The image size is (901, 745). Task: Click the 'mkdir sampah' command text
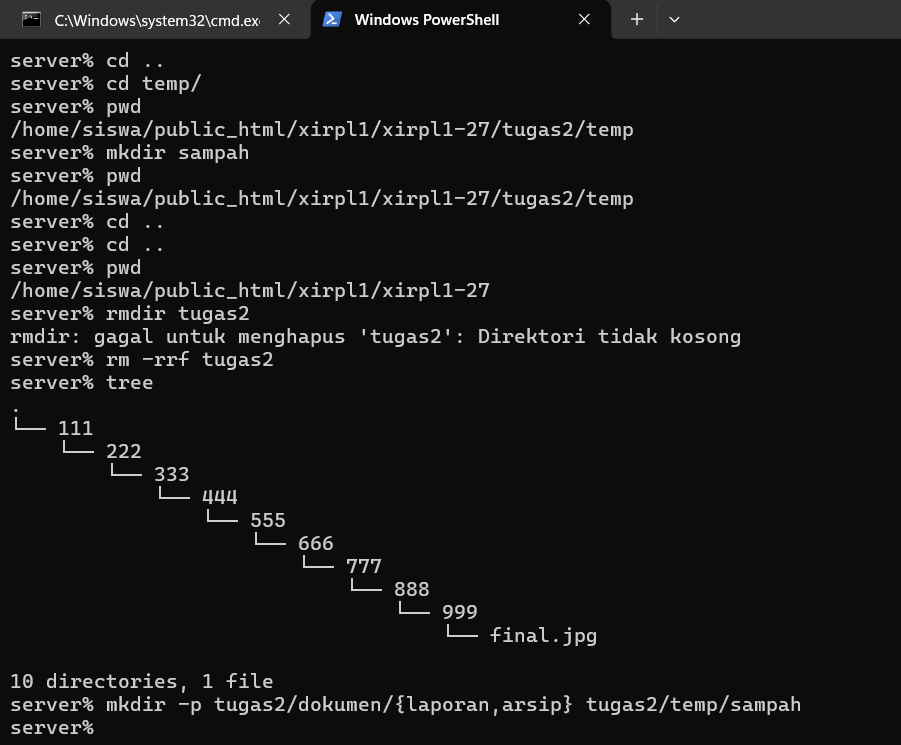coord(178,153)
